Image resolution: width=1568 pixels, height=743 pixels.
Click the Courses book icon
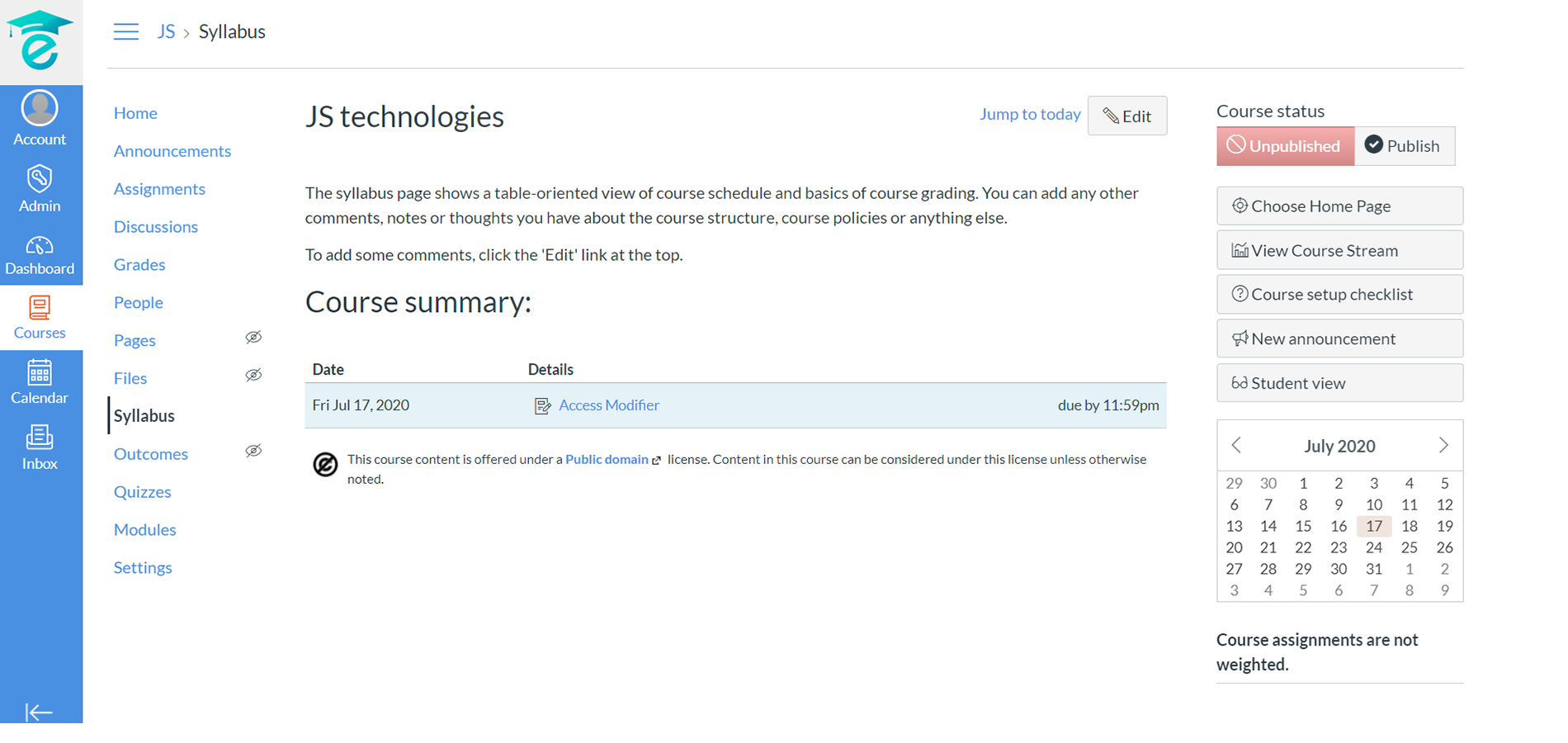[40, 308]
